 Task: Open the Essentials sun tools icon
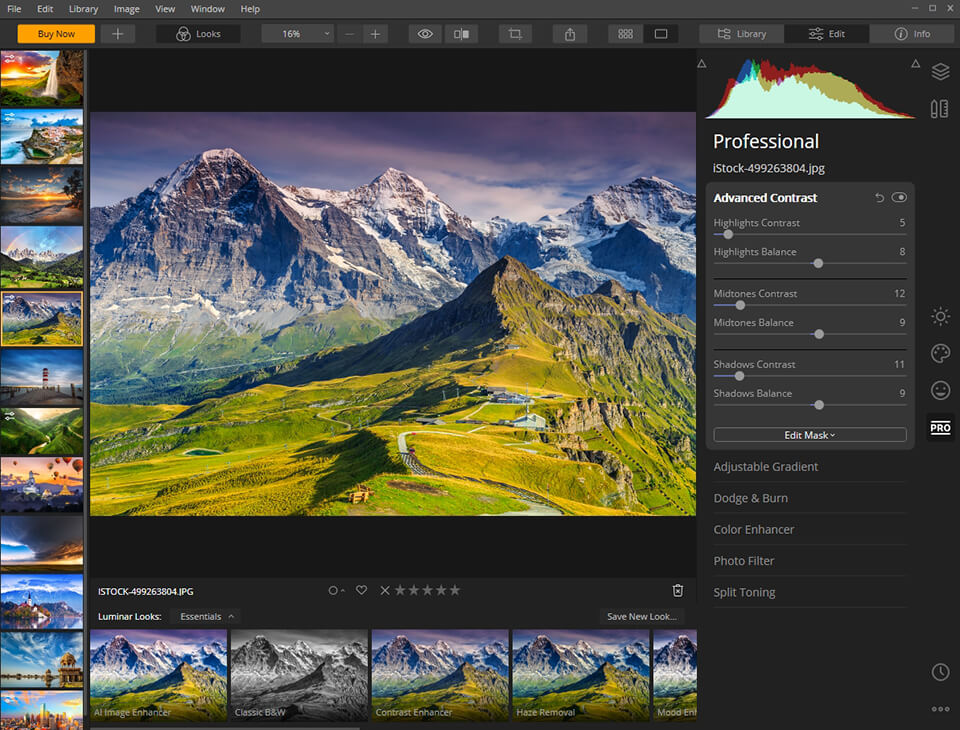(940, 317)
